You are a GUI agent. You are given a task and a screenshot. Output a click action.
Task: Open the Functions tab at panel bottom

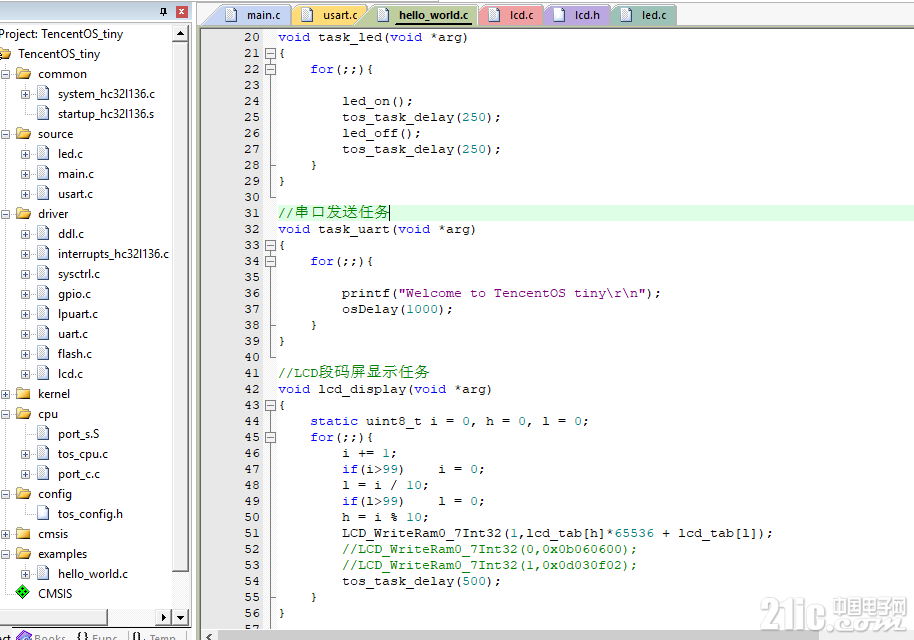[97, 636]
